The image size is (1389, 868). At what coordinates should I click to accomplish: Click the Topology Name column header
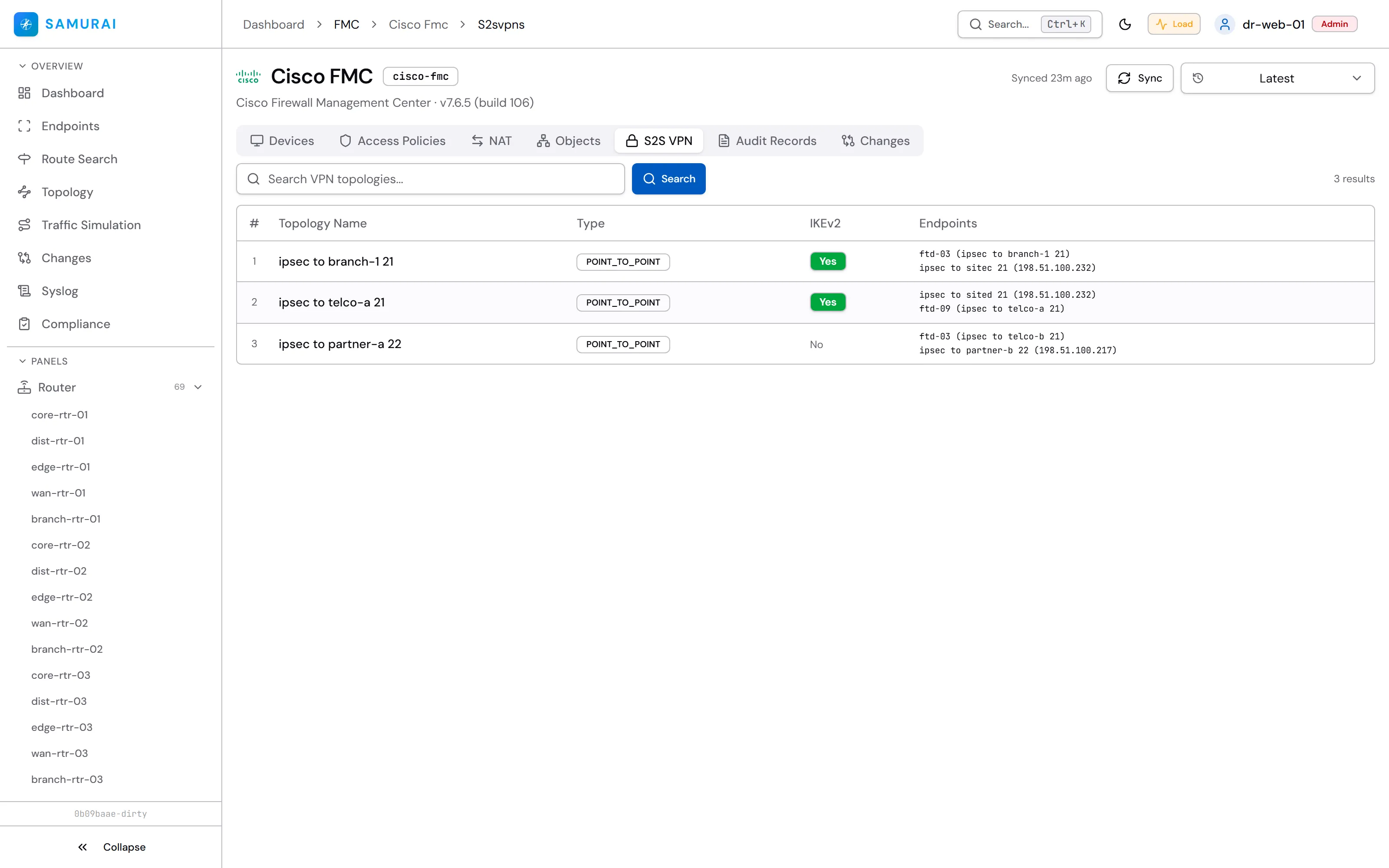click(x=323, y=224)
